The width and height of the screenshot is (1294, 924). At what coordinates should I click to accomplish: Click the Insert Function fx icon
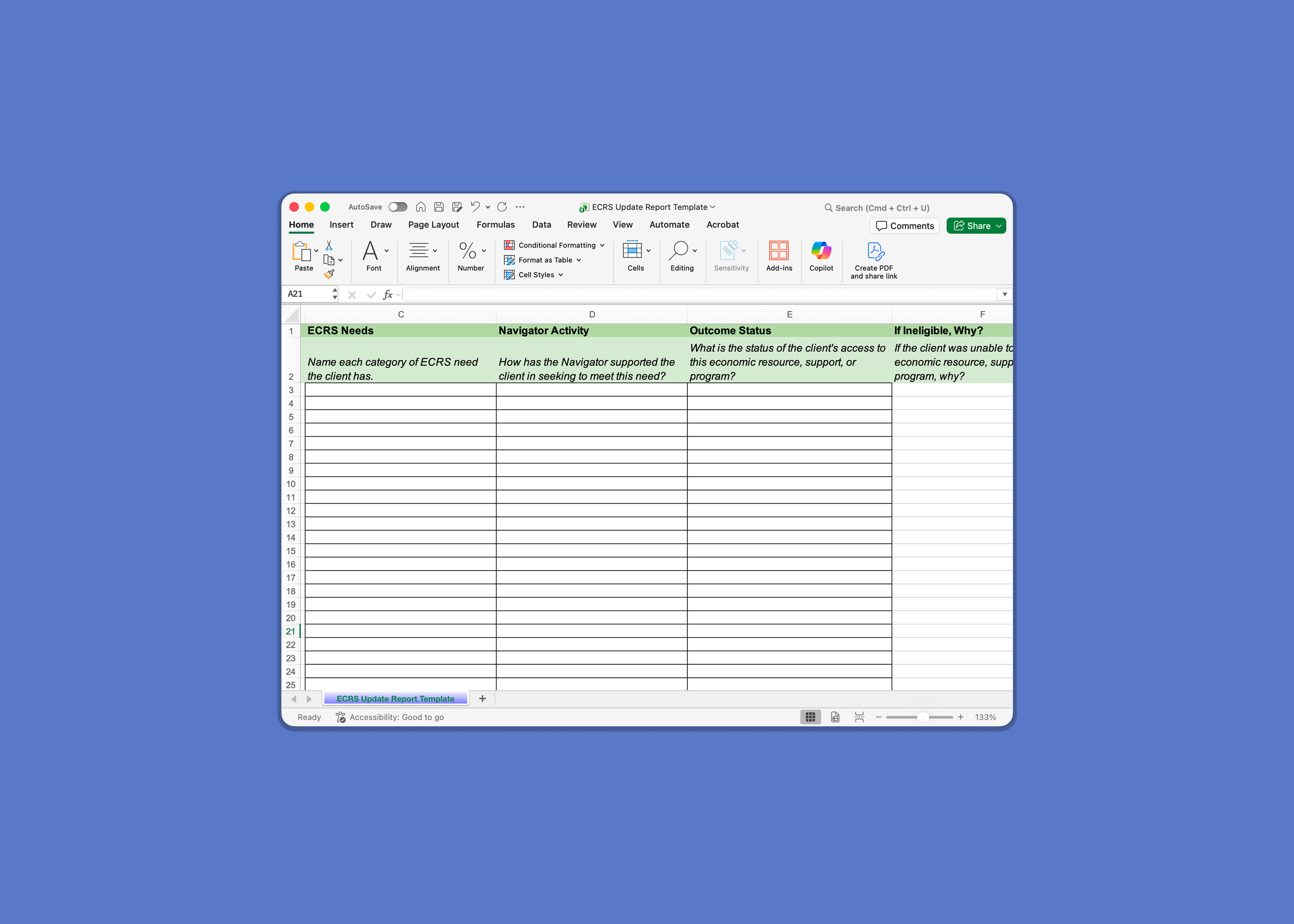(x=388, y=294)
